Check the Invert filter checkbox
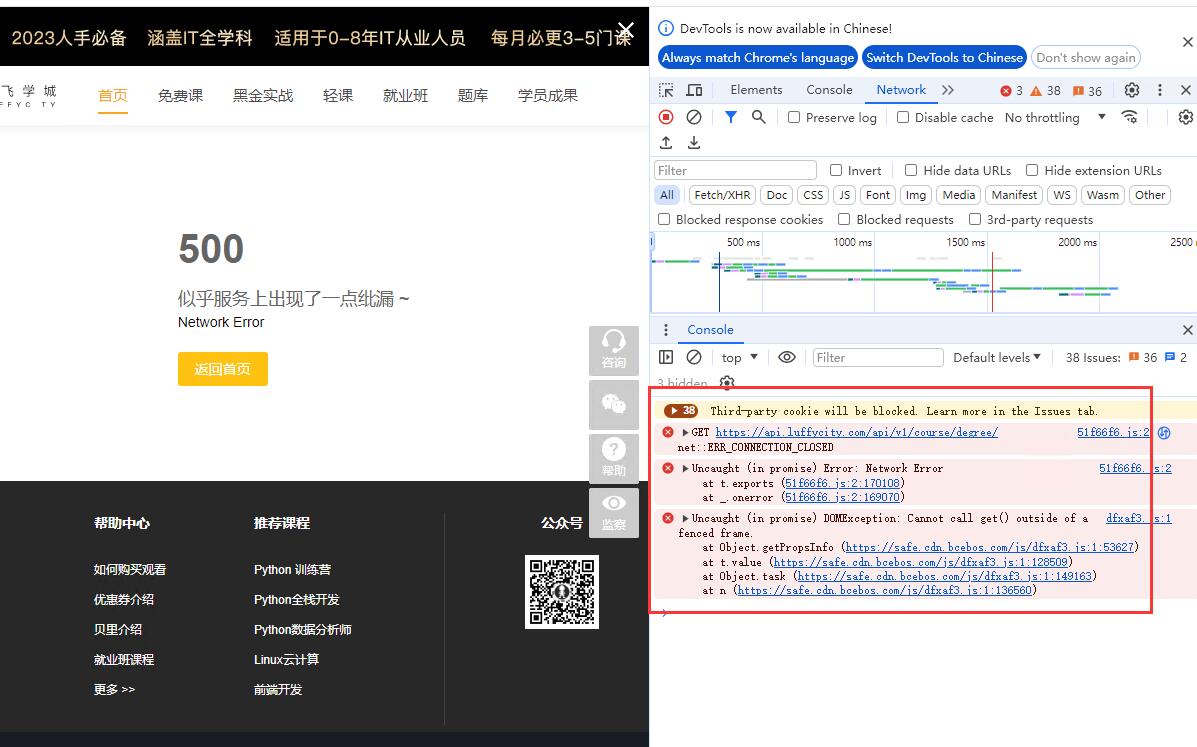The width and height of the screenshot is (1197, 747). tap(836, 170)
